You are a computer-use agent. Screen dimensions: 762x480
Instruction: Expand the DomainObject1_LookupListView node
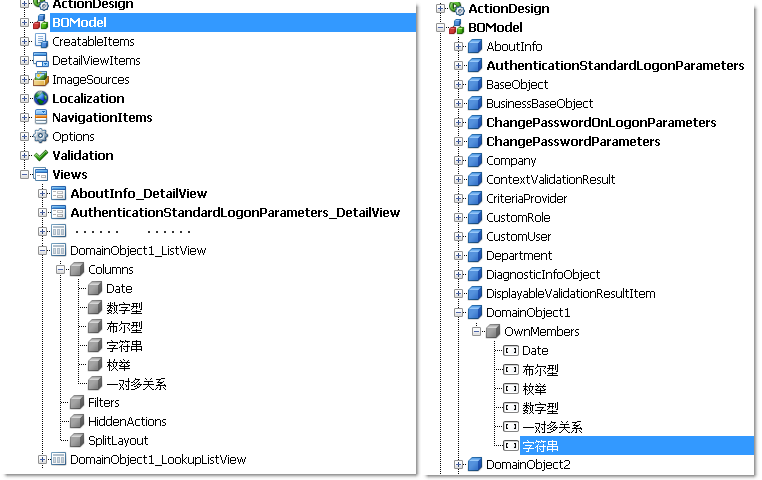42,459
